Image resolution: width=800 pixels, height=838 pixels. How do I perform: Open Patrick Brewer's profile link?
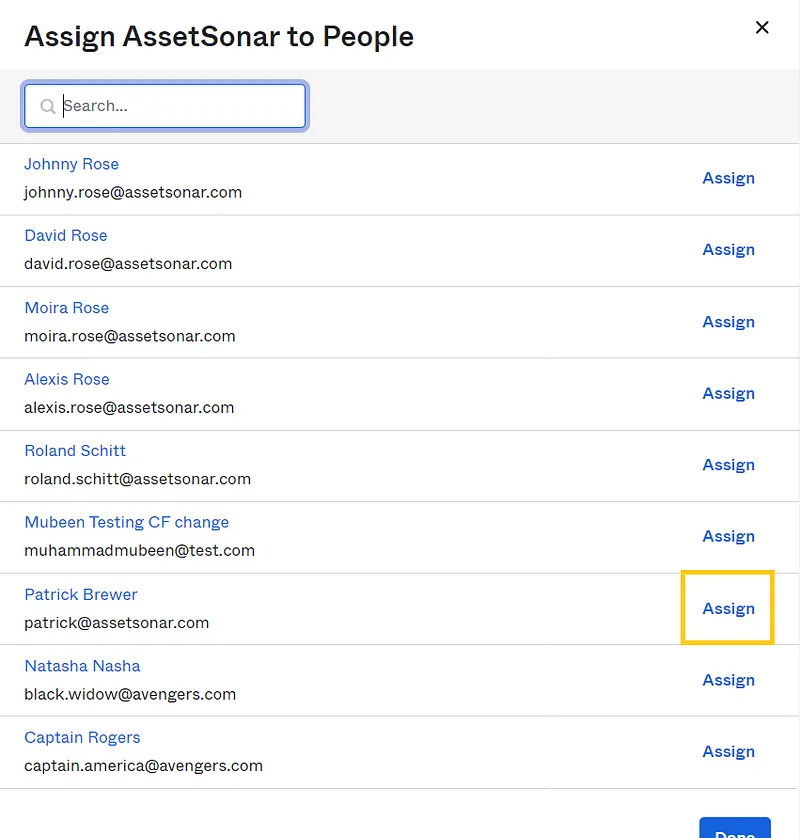(x=81, y=594)
